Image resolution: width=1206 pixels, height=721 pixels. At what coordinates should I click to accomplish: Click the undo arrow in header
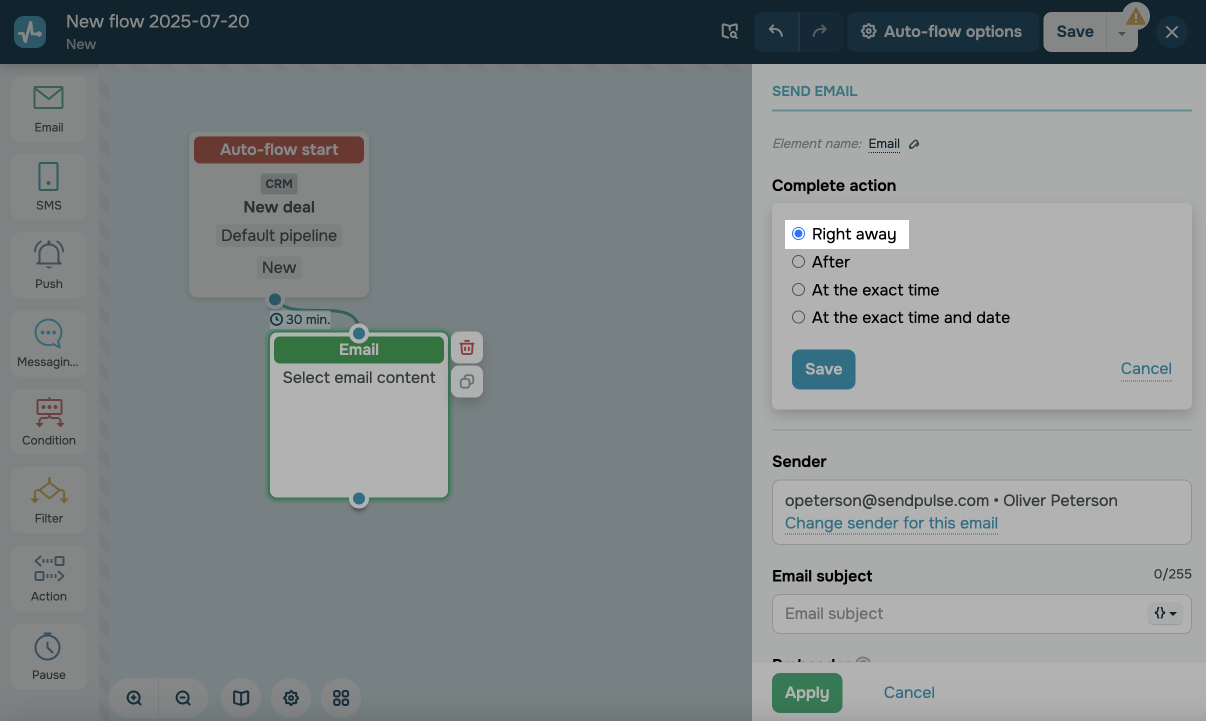pyautogui.click(x=776, y=32)
